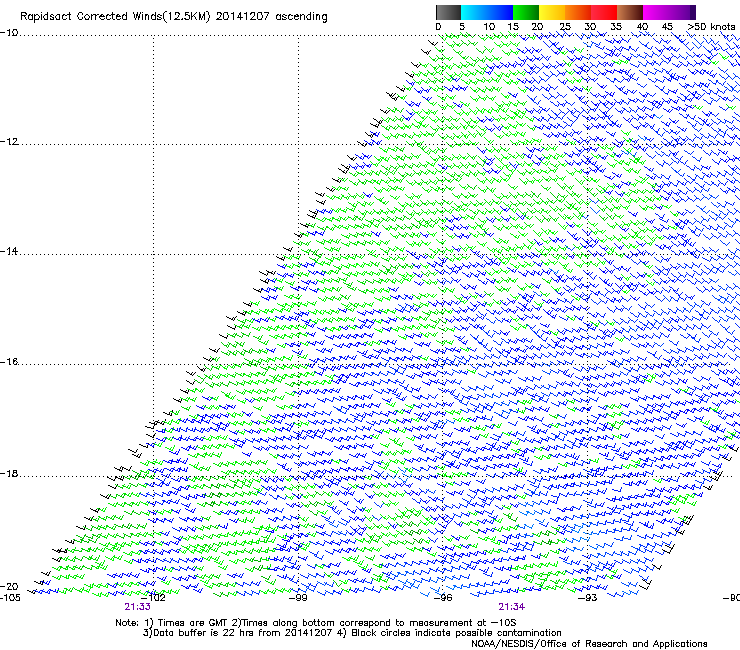The image size is (740, 650).
Task: Select the brown 35-40 knots color segment
Action: [630, 12]
